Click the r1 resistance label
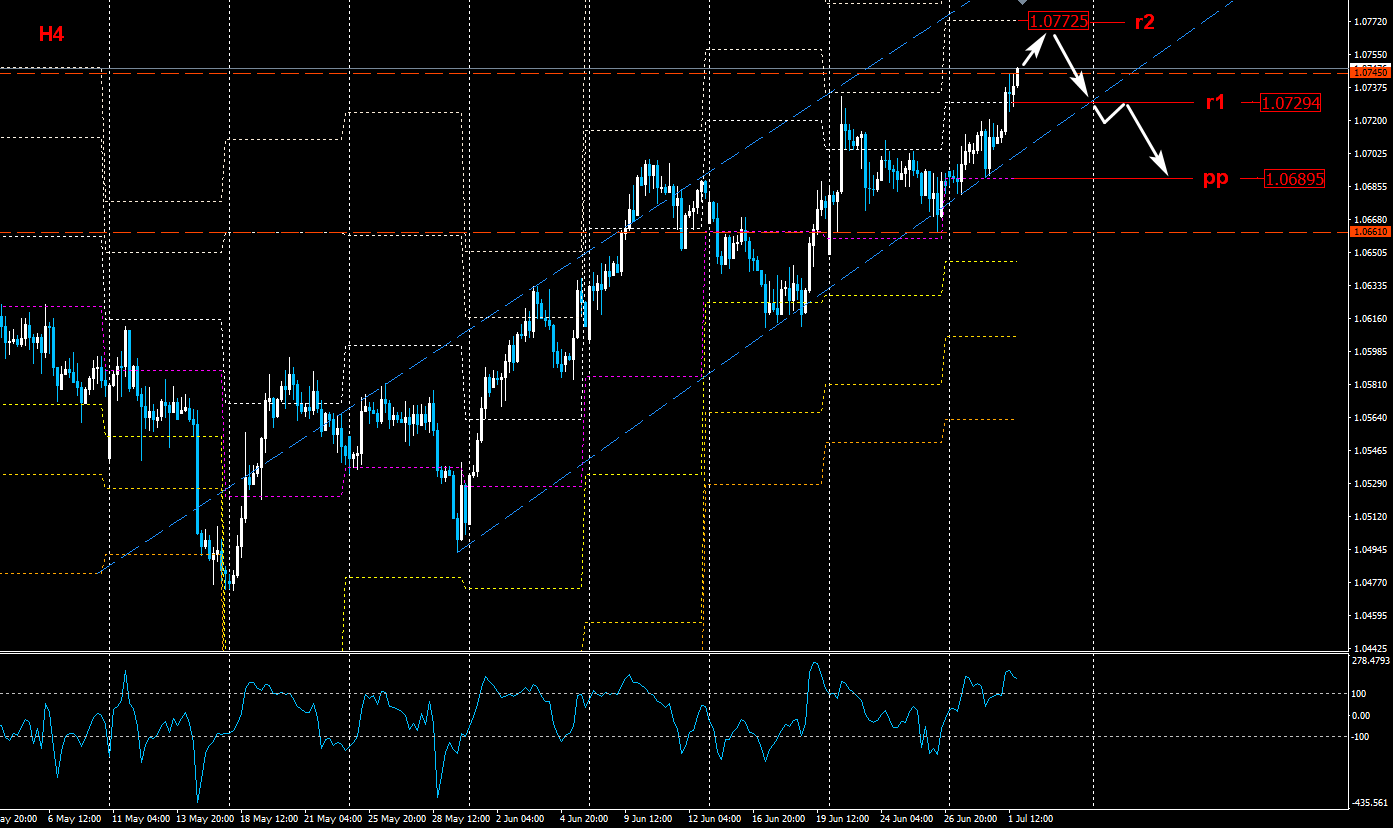1393x828 pixels. 1216,102
